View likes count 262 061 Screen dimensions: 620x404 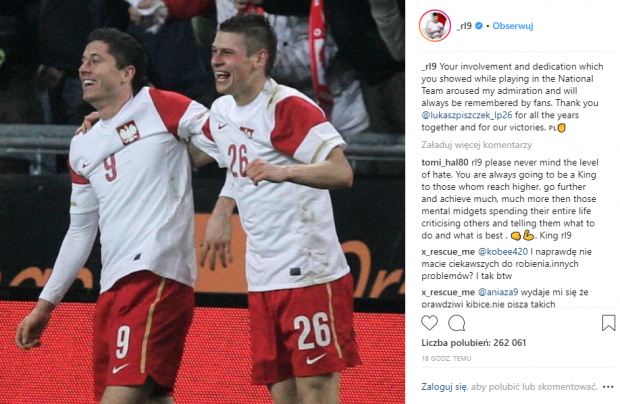pos(474,343)
